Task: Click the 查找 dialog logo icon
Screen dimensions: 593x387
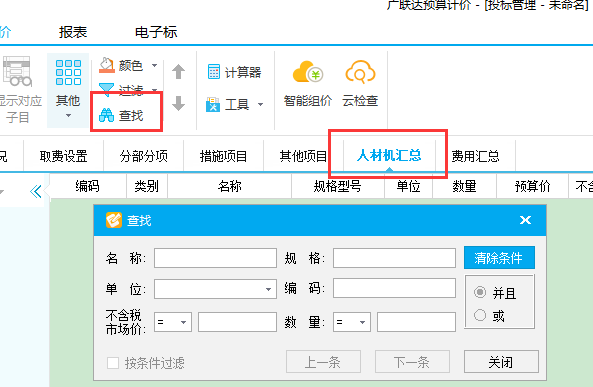Action: [114, 220]
